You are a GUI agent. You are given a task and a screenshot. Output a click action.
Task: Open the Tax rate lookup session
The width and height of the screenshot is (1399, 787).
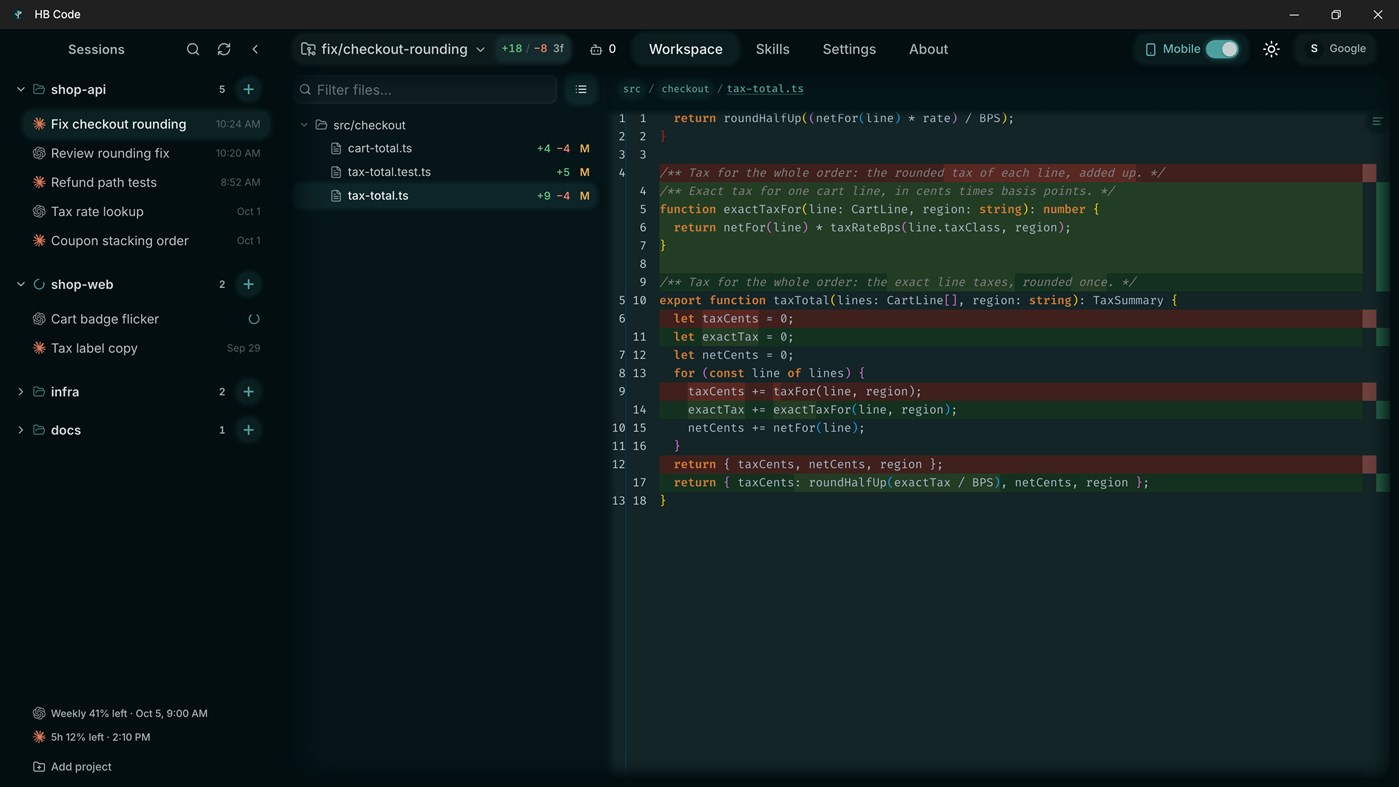(x=145, y=211)
